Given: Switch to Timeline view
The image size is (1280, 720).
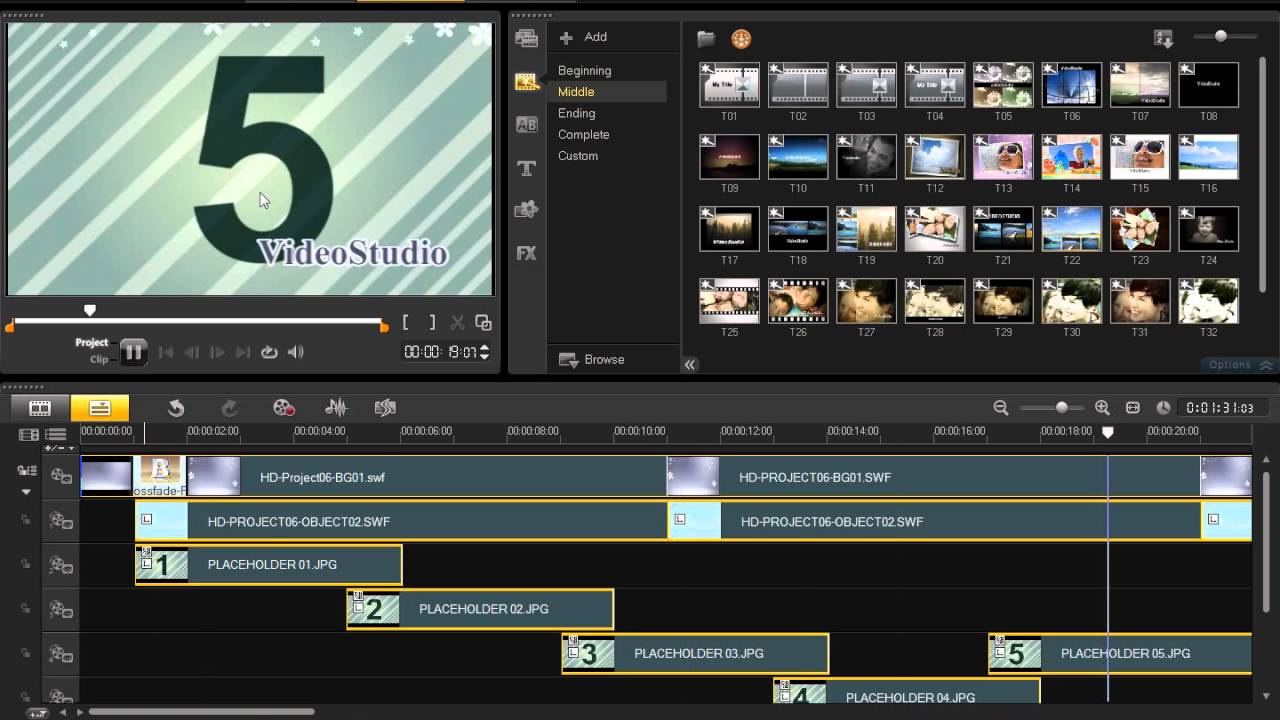Looking at the screenshot, I should tap(100, 408).
